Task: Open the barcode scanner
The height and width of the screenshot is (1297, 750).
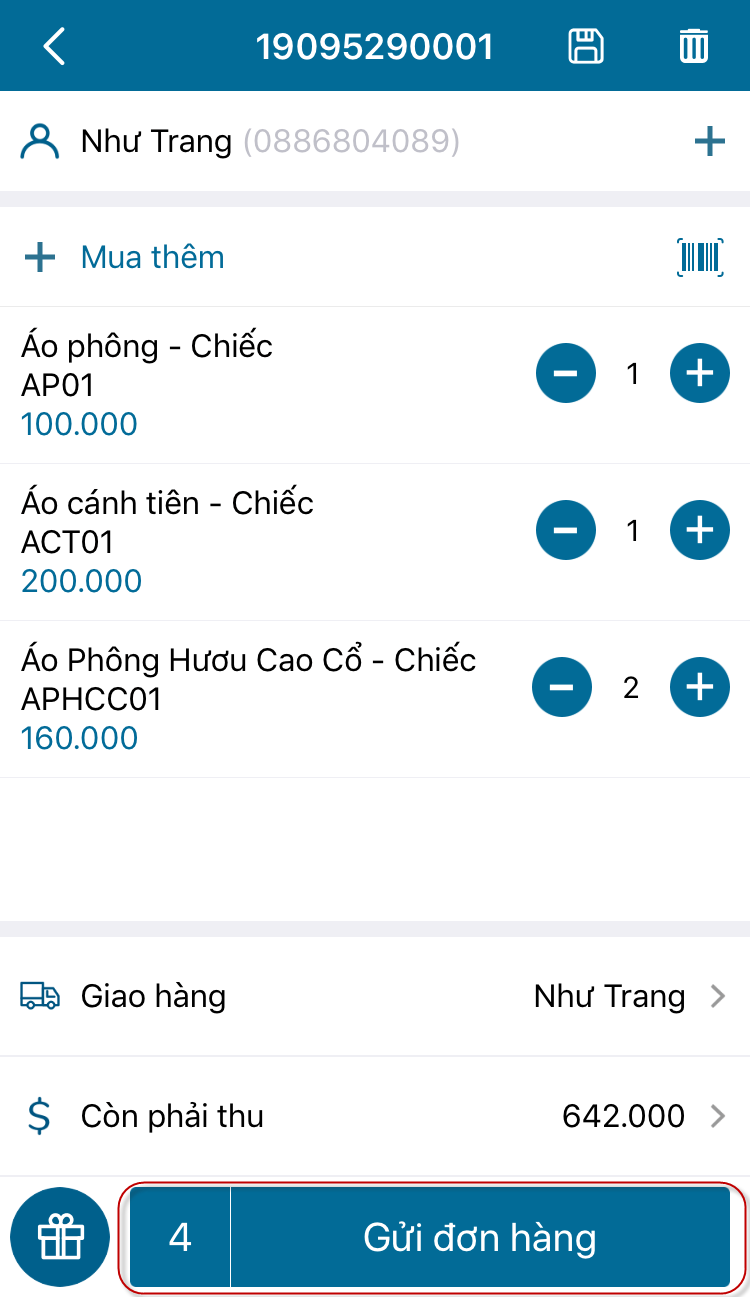Action: tap(700, 257)
